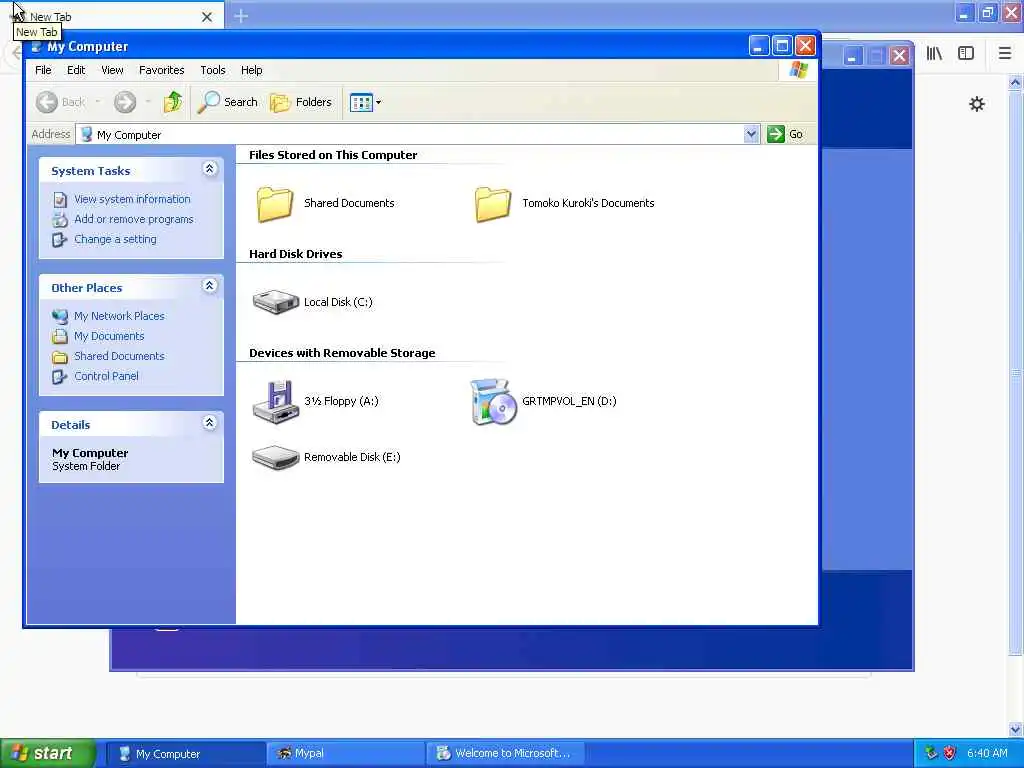The height and width of the screenshot is (768, 1024).
Task: Click Change a setting link
Action: (115, 239)
